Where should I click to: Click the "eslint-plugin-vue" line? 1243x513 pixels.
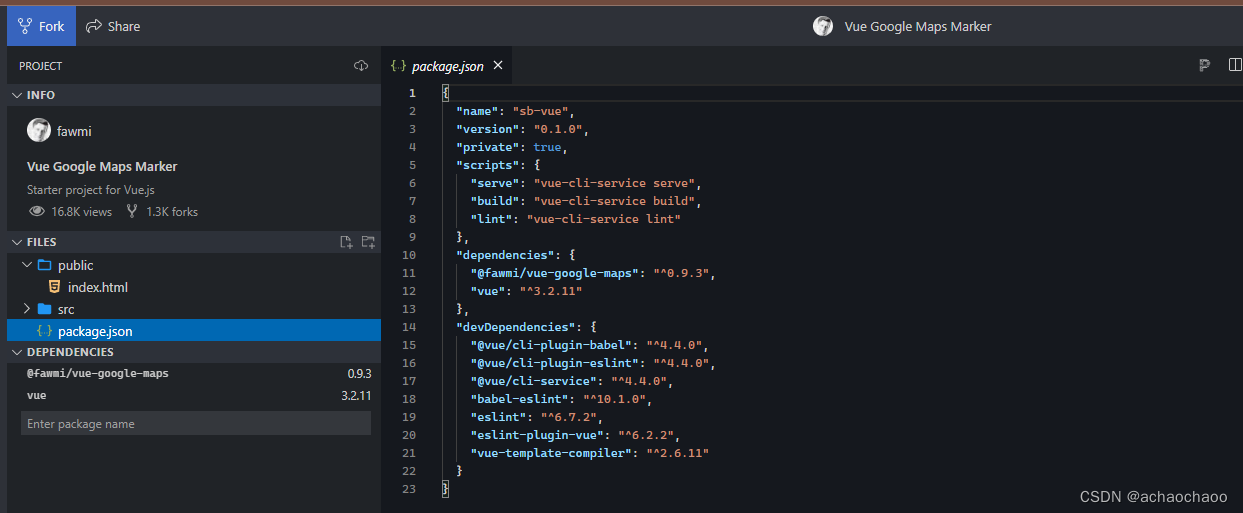tap(576, 435)
